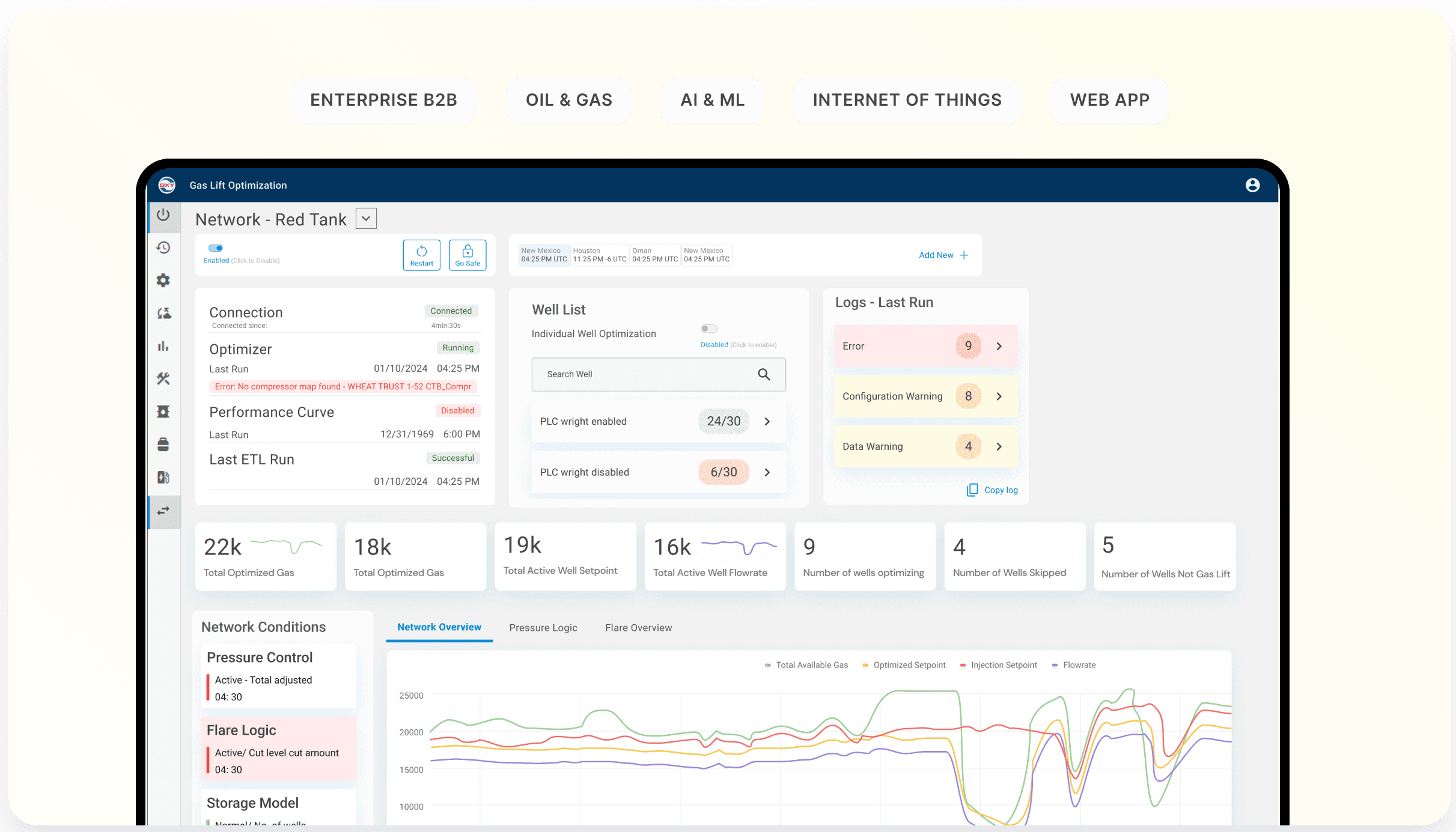Switch to the Pressure Logic tab
This screenshot has height=832, width=1456.
click(543, 628)
